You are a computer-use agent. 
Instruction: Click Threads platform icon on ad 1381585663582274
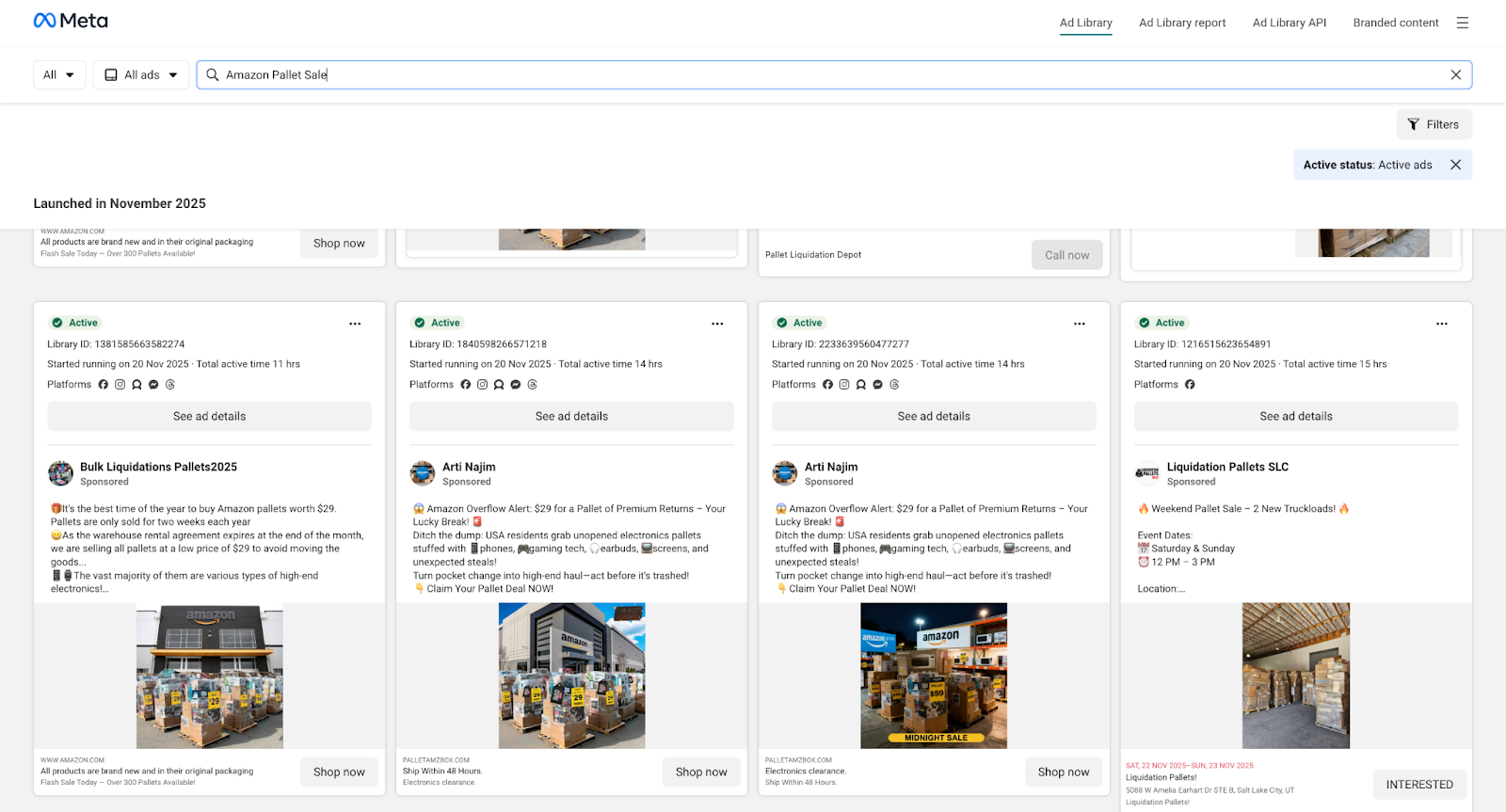[170, 385]
